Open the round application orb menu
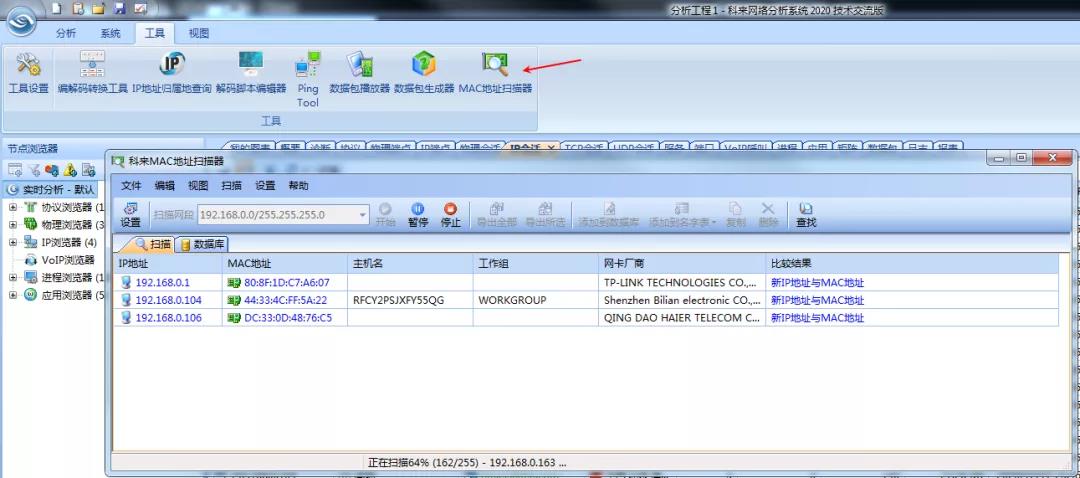 (23, 23)
